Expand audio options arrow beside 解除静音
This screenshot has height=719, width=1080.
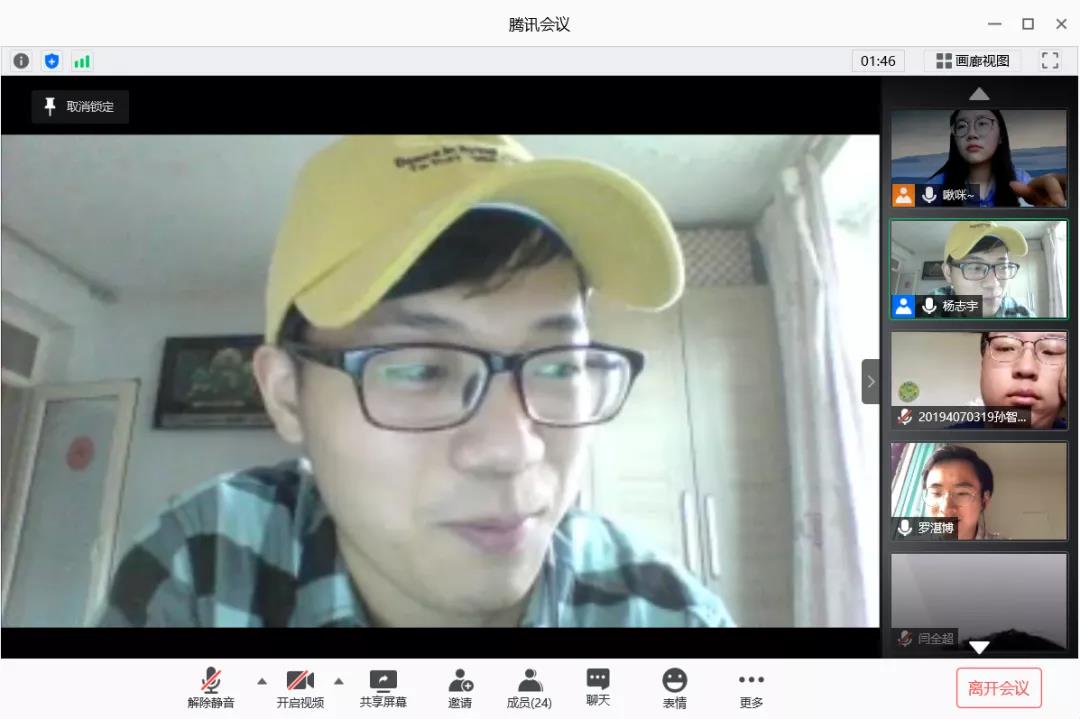click(x=262, y=681)
